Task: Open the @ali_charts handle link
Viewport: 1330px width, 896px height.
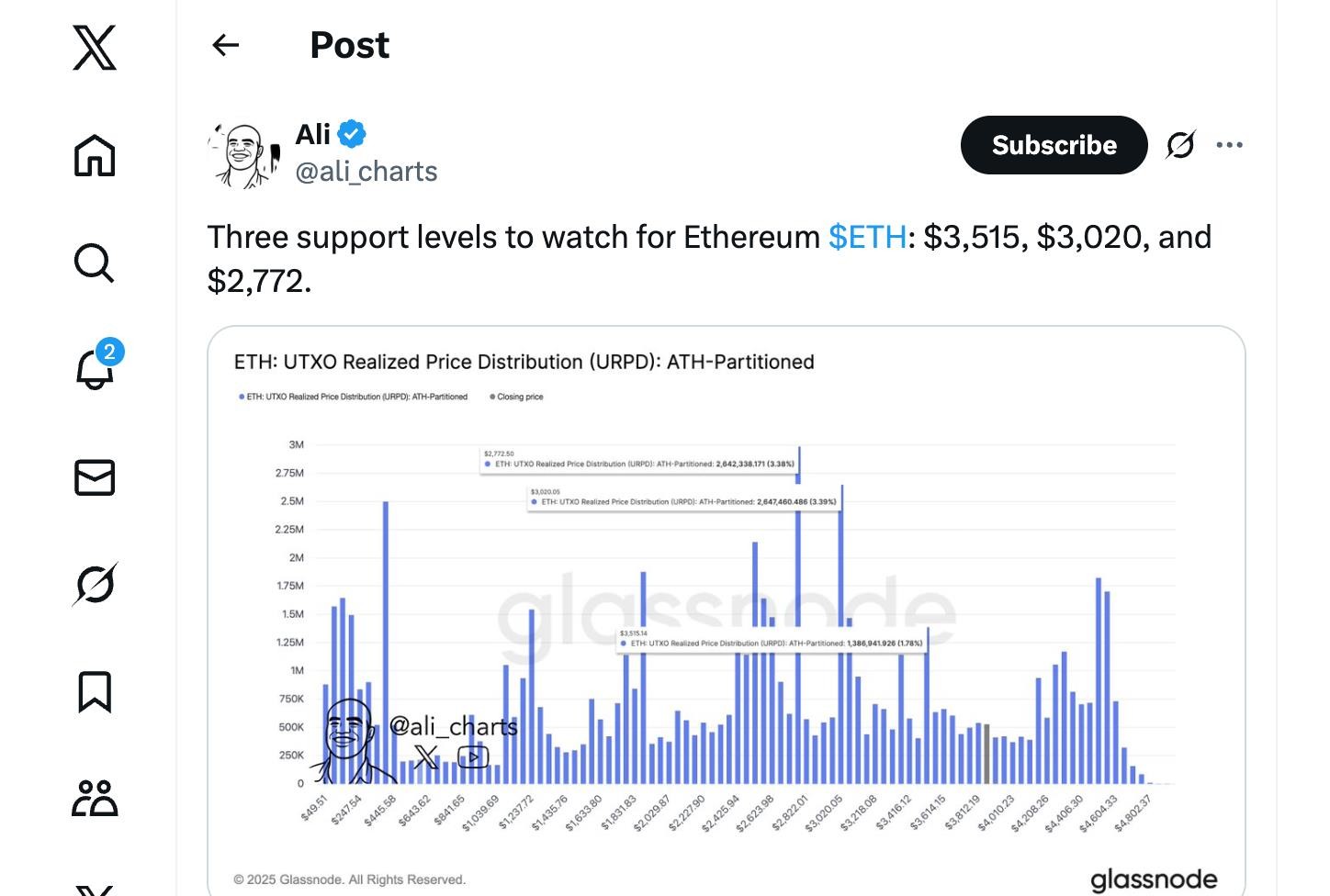Action: pos(366,172)
